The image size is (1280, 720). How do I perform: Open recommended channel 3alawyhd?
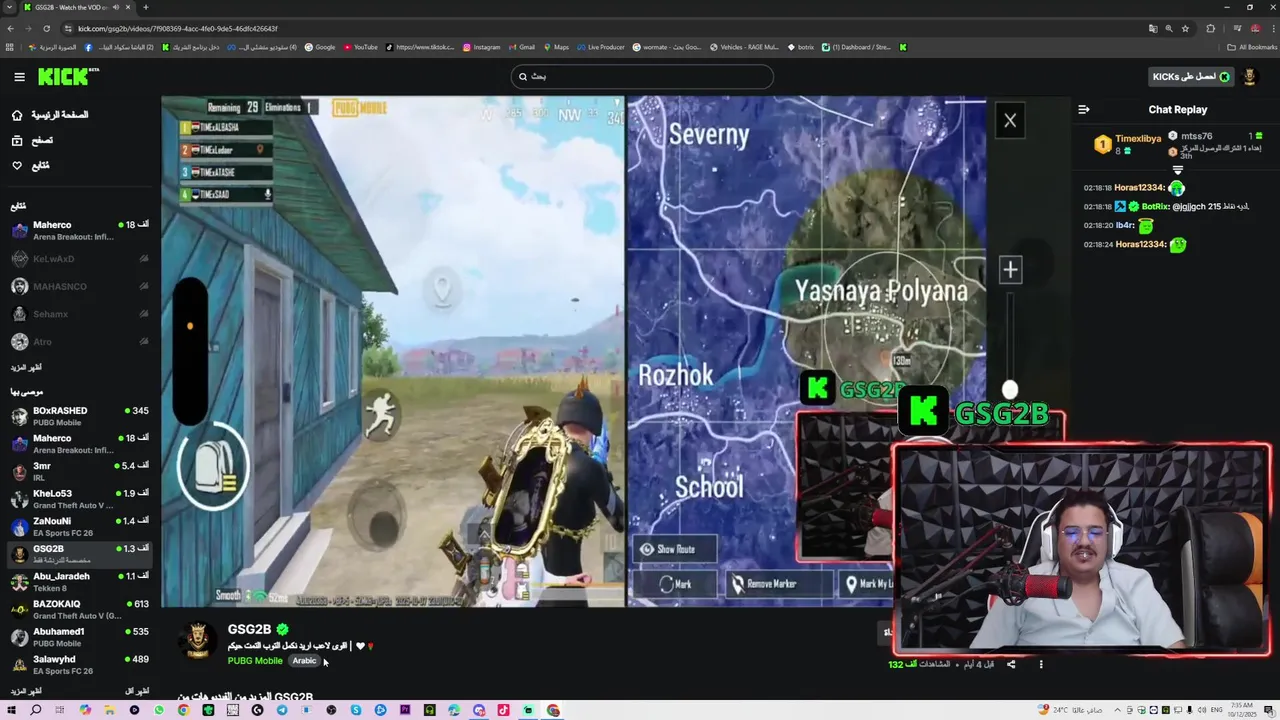[x=80, y=665]
